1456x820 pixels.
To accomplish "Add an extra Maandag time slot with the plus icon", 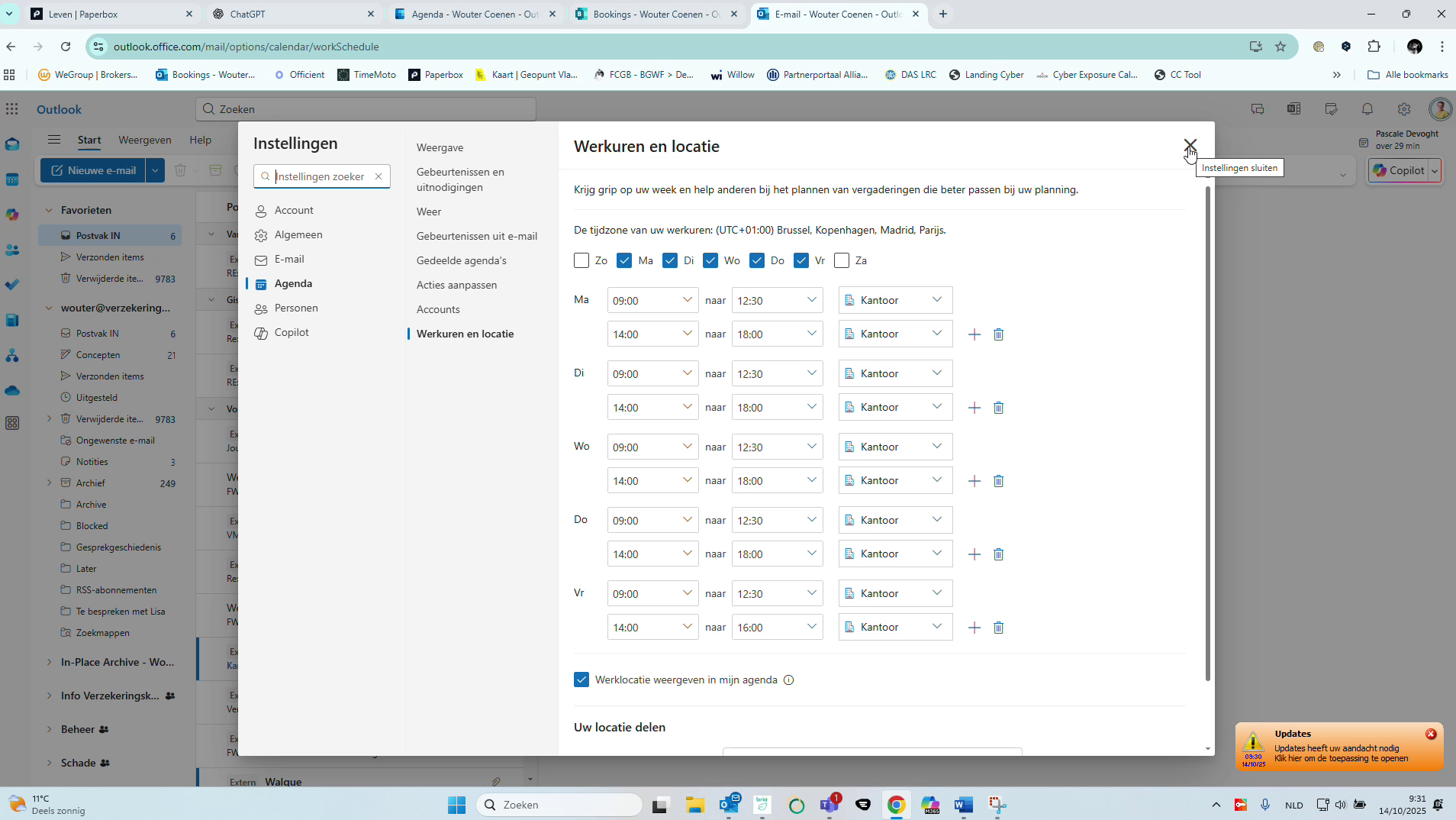I will [x=974, y=334].
